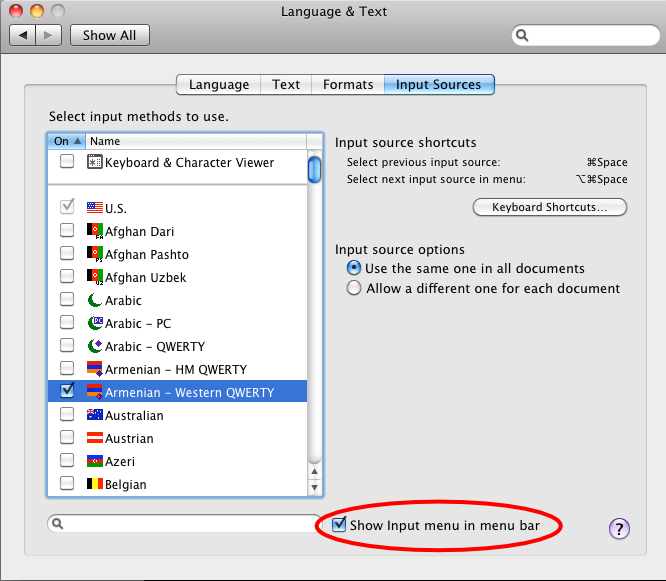This screenshot has height=581, width=666.
Task: Click the Help question mark icon
Action: click(619, 529)
